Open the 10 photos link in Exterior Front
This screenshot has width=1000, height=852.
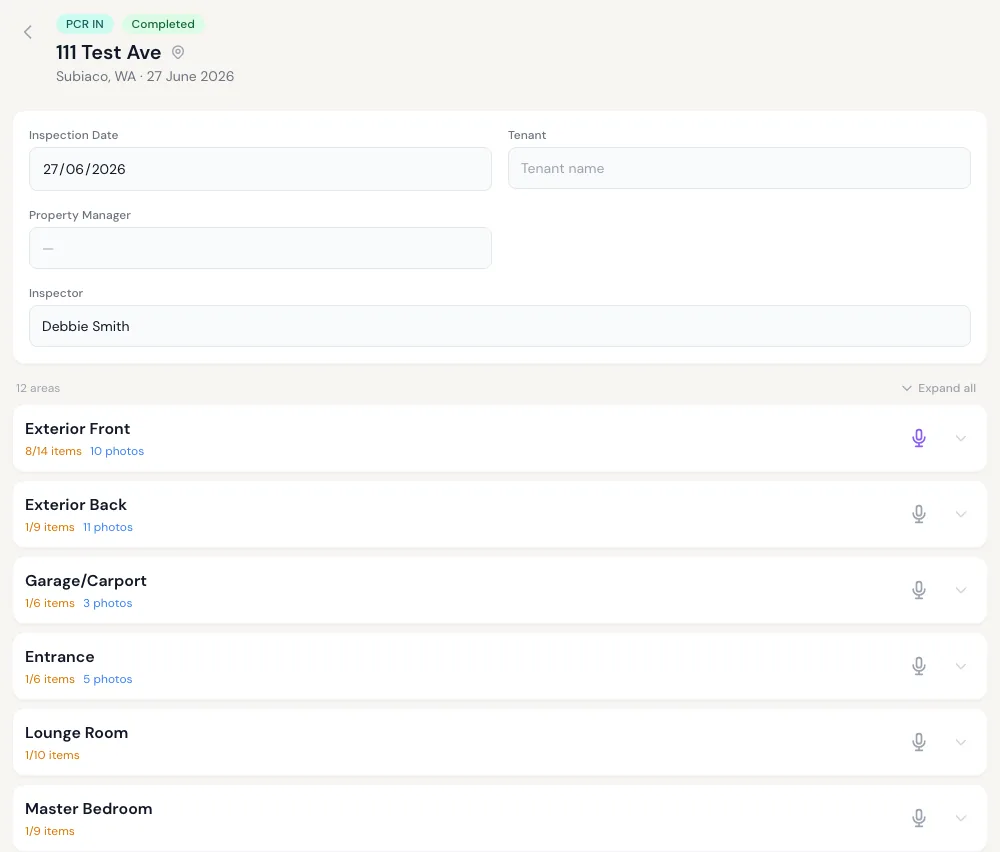117,451
